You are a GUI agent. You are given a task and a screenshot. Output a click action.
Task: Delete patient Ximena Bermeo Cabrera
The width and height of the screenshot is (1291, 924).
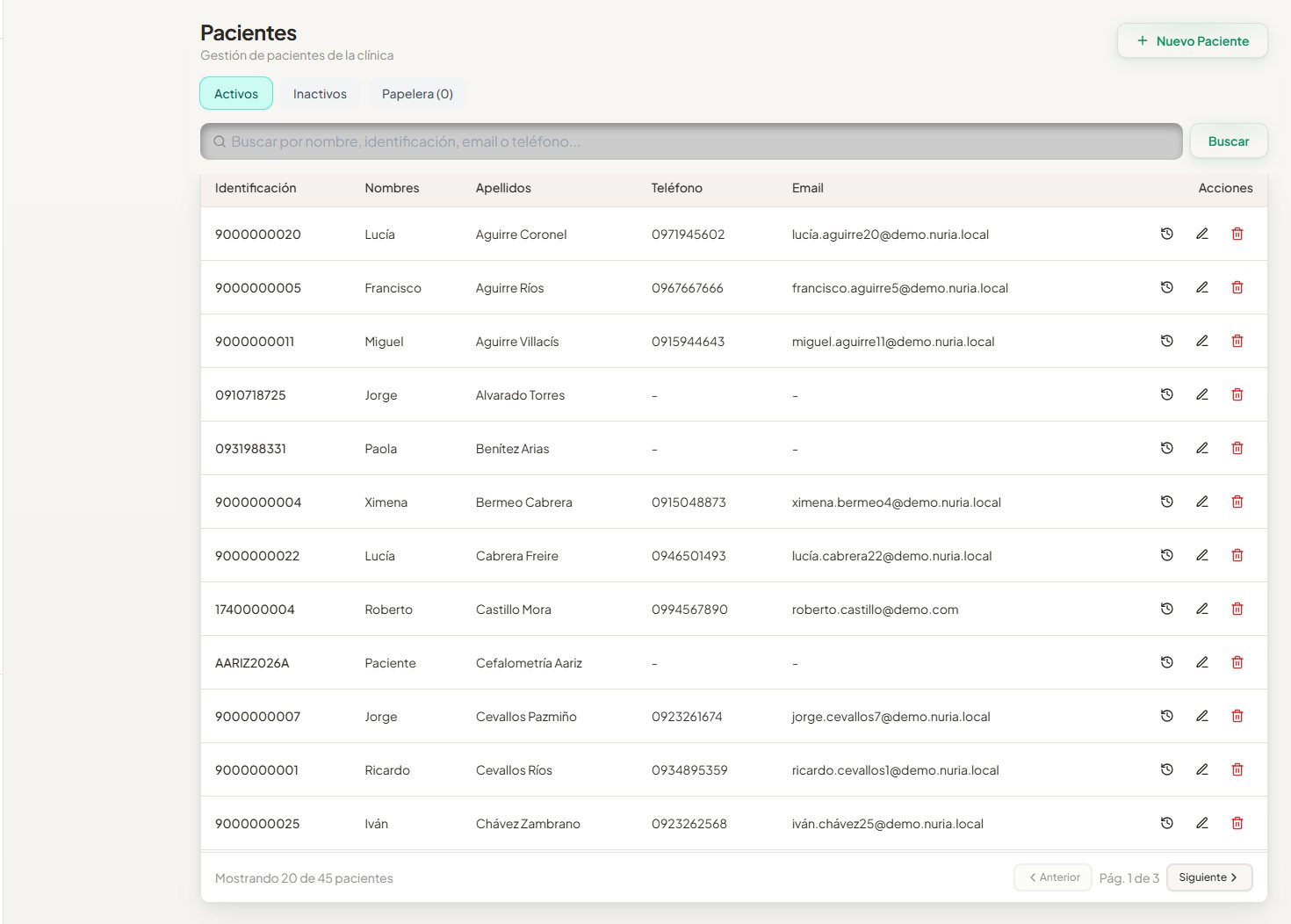pos(1237,502)
